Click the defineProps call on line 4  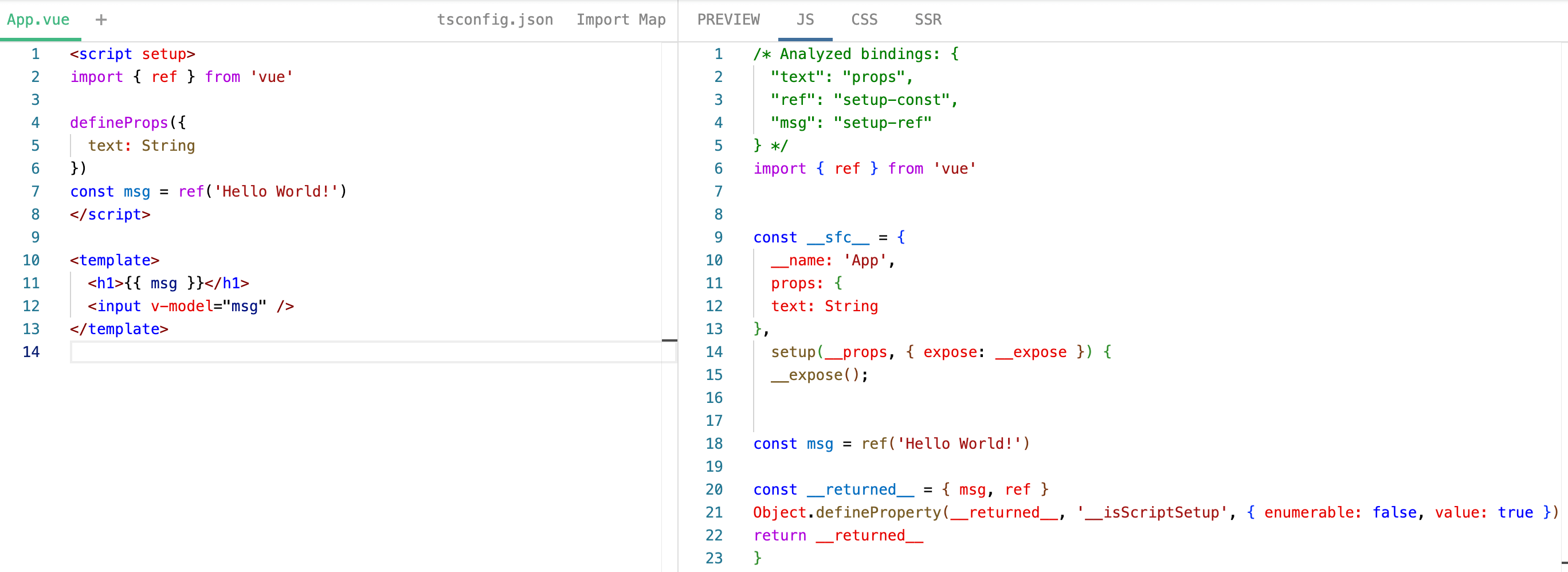click(x=119, y=122)
